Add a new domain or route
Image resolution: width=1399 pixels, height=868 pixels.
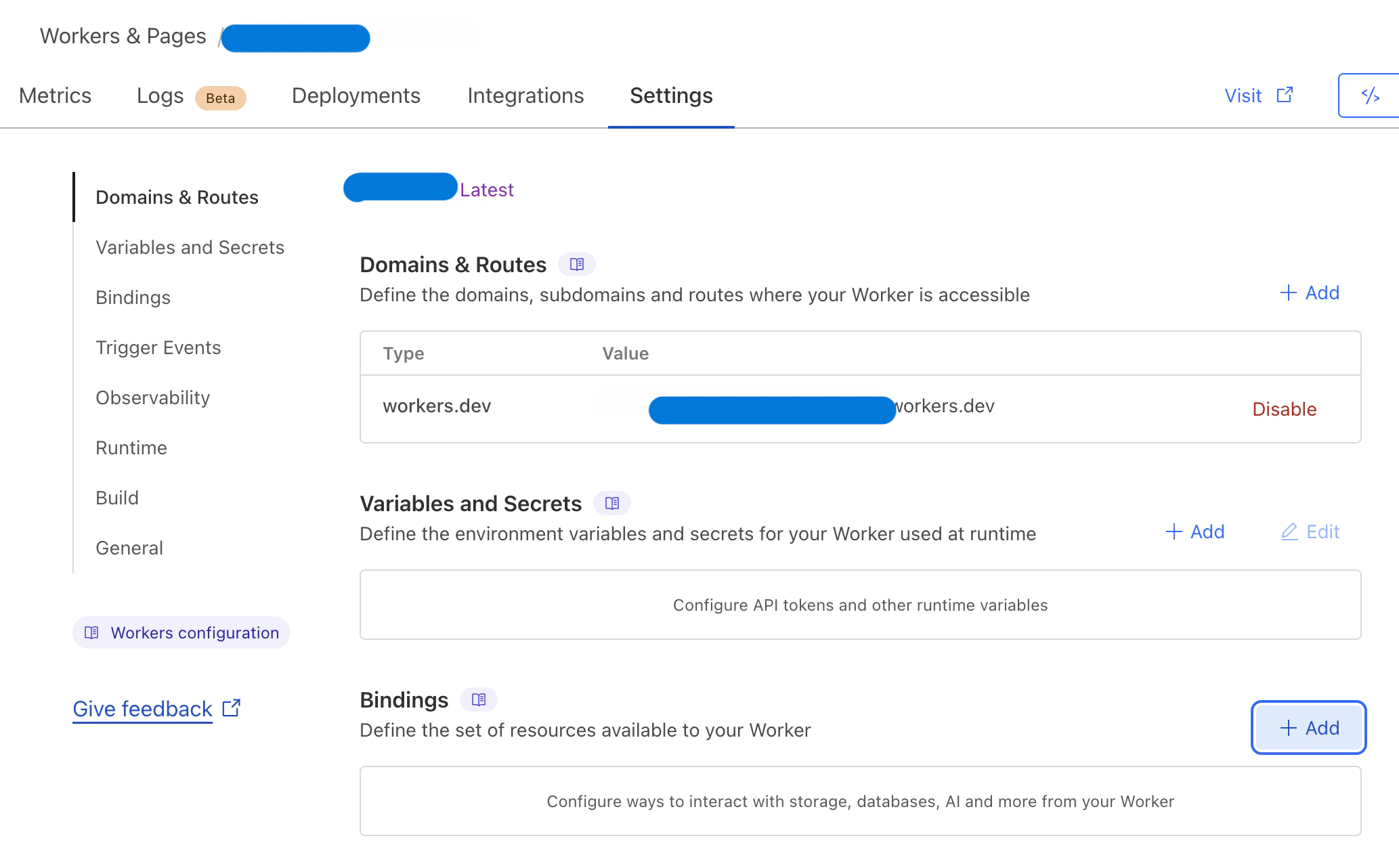[x=1310, y=292]
